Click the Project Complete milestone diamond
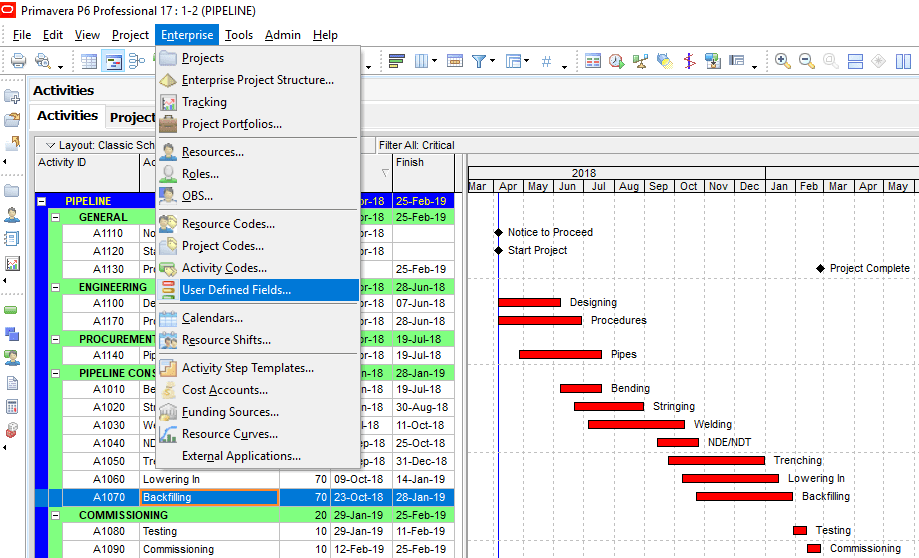The width and height of the screenshot is (919, 558). tap(821, 268)
